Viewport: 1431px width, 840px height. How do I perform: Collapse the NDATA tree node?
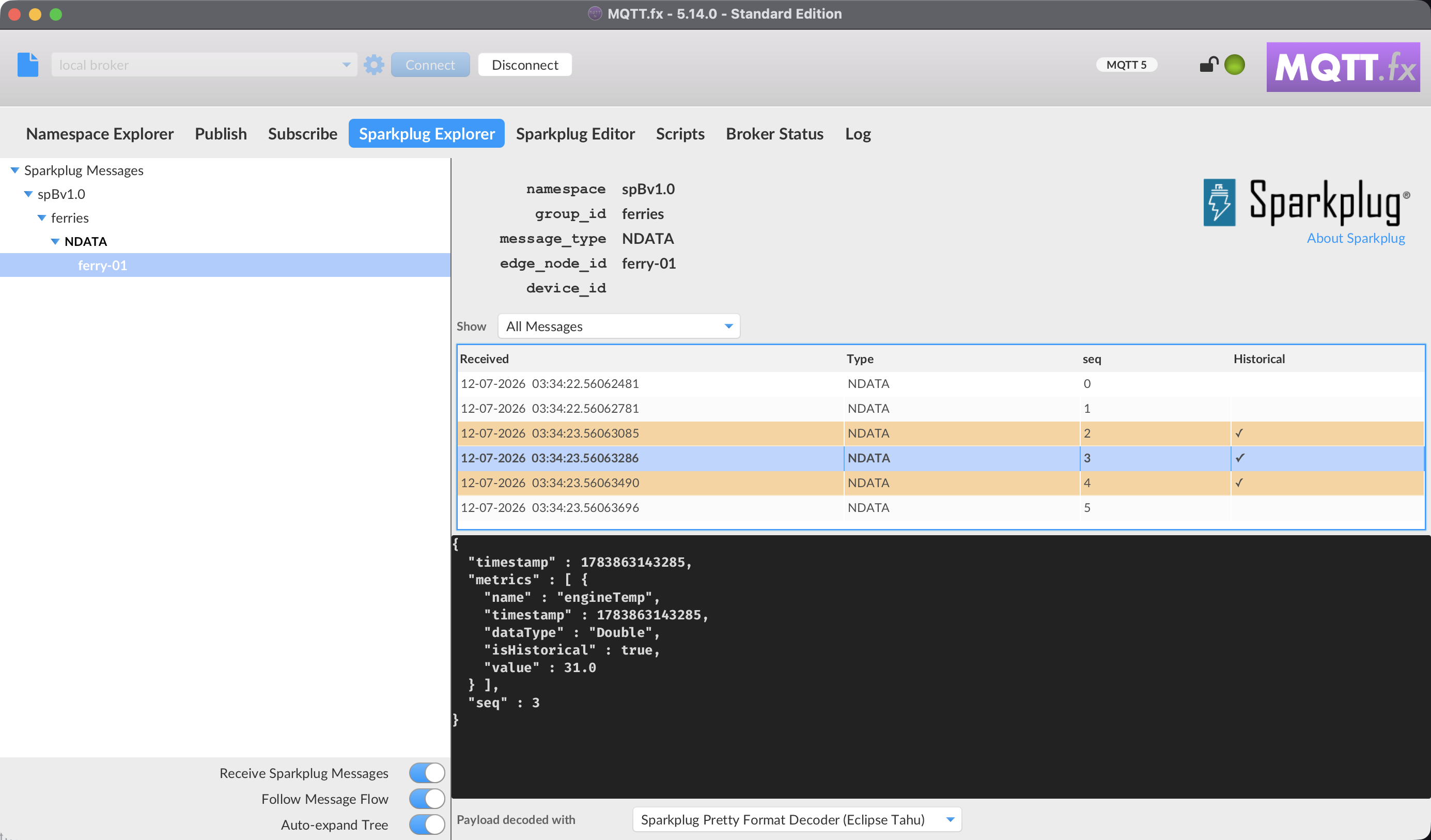click(x=55, y=242)
